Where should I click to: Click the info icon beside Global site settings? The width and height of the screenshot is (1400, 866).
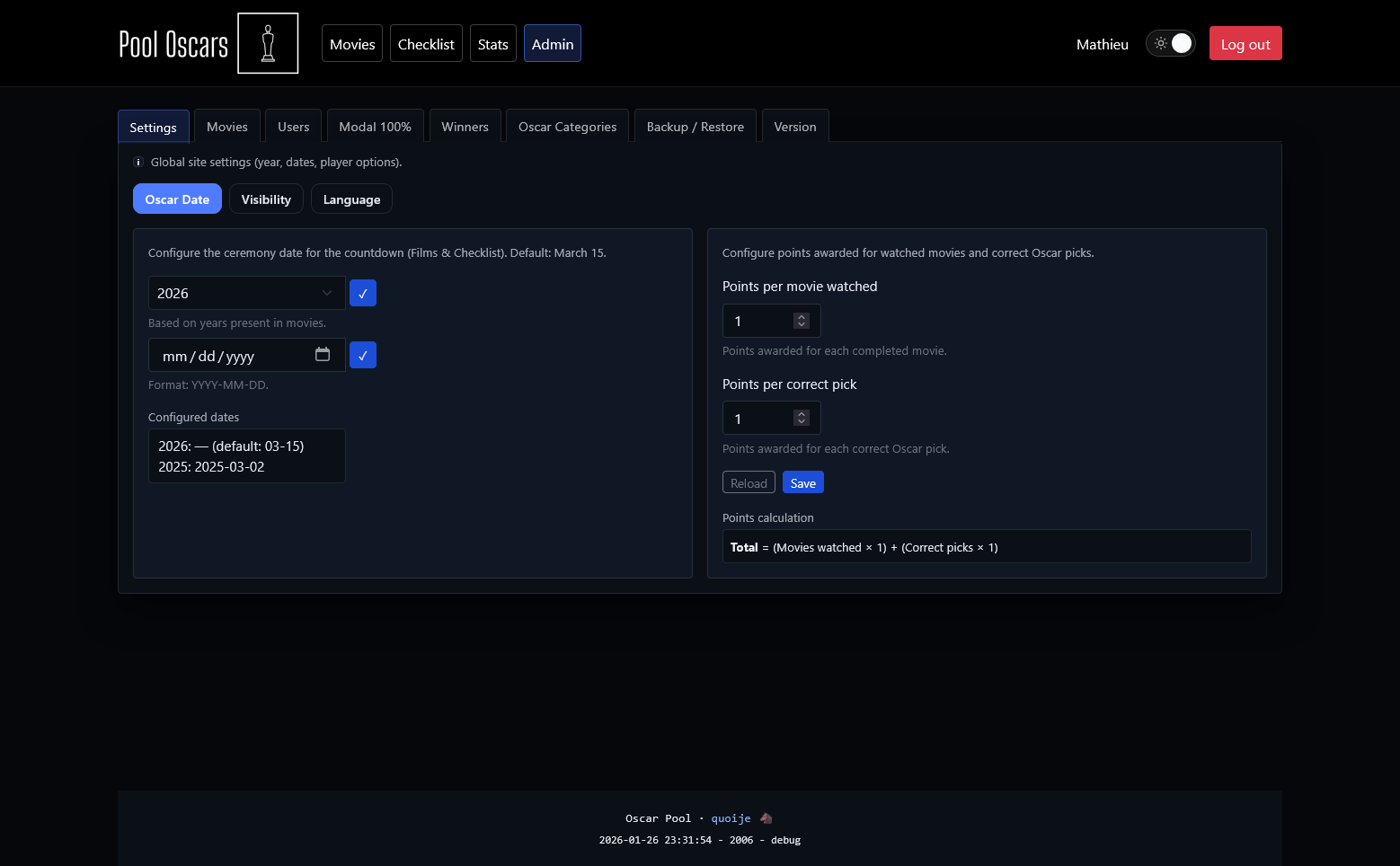138,163
